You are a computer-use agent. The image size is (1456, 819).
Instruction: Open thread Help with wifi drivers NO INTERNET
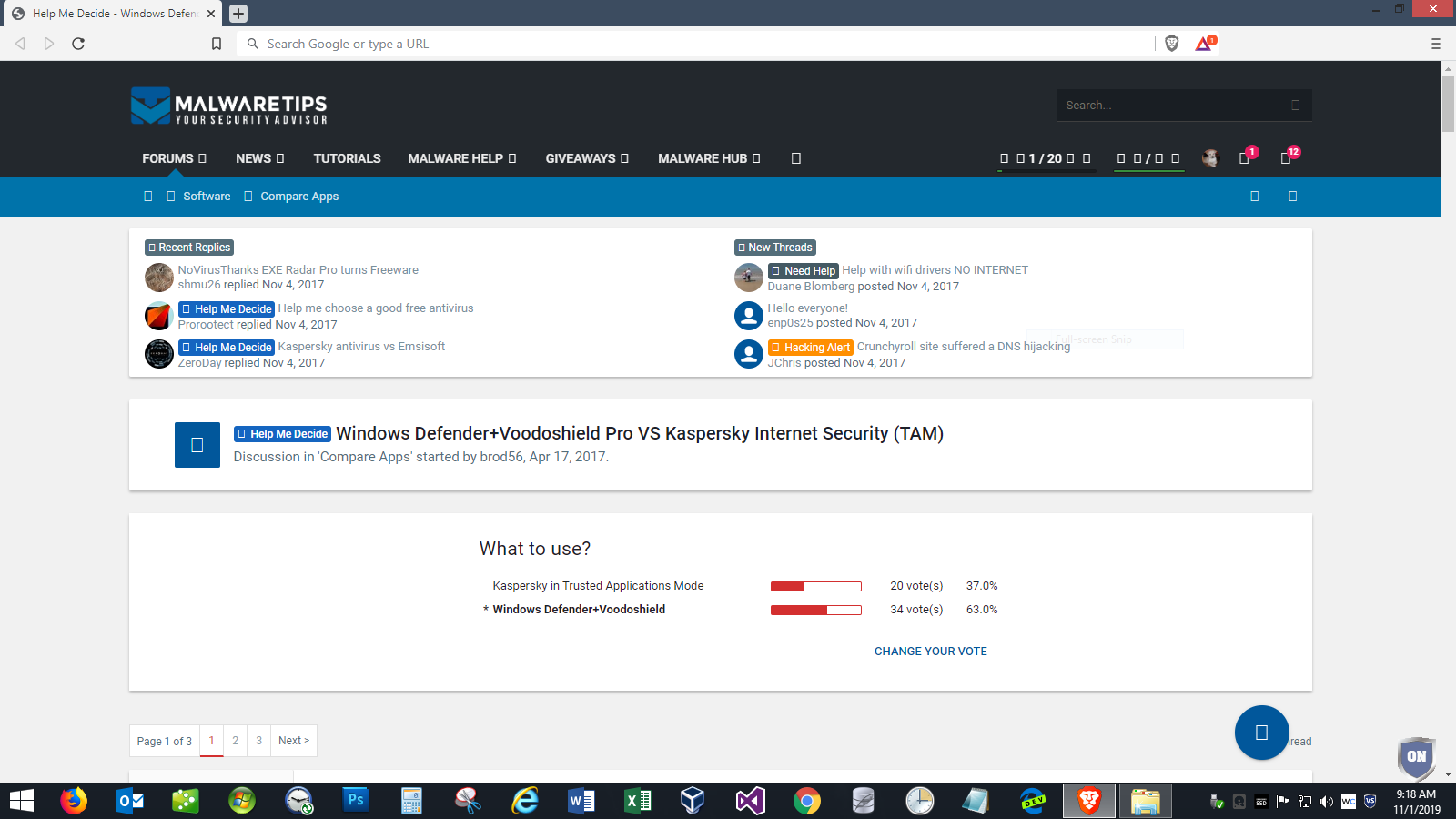pos(935,270)
